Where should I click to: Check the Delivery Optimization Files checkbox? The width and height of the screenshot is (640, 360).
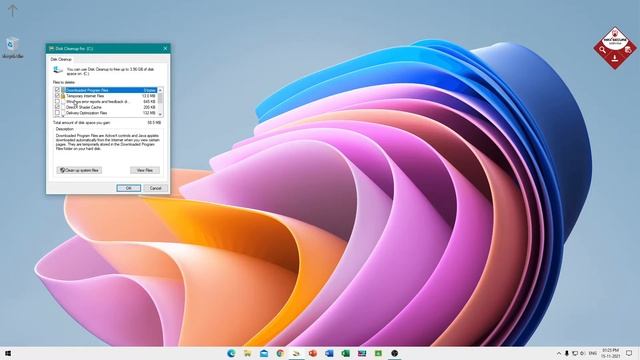tap(57, 113)
